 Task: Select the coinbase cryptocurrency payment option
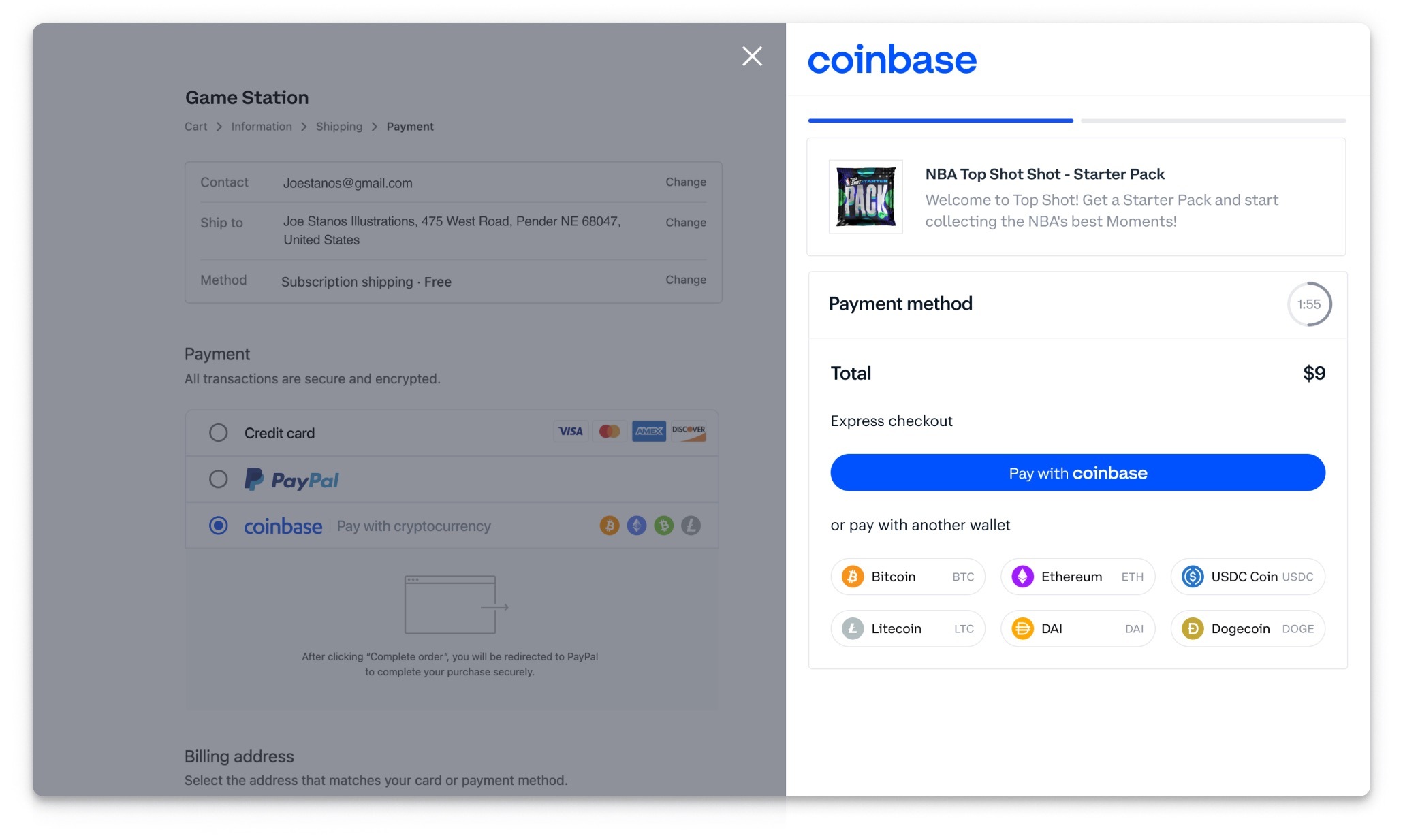219,526
